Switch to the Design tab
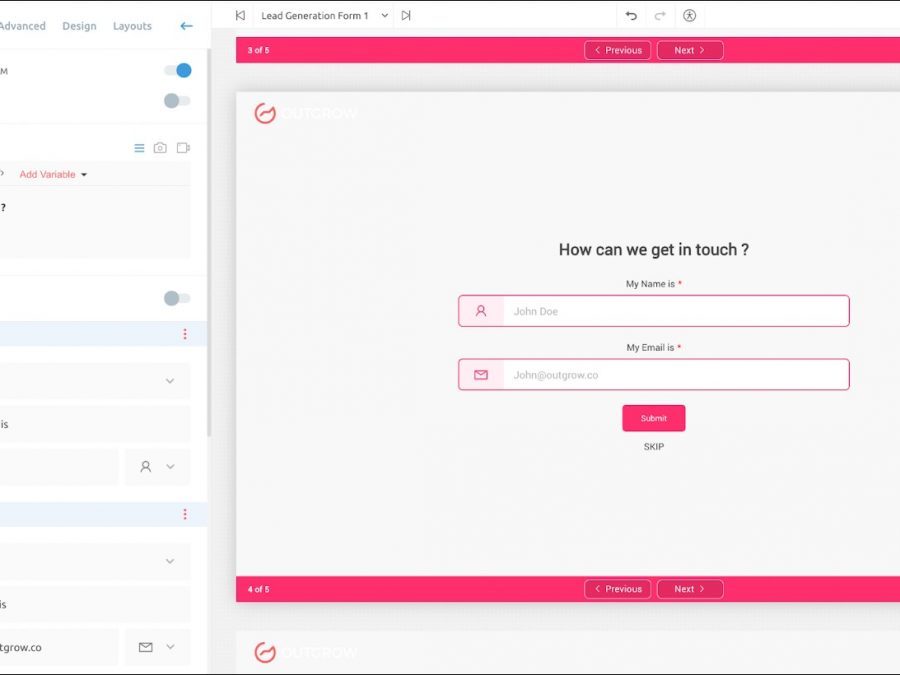Viewport: 900px width, 675px height. point(79,26)
